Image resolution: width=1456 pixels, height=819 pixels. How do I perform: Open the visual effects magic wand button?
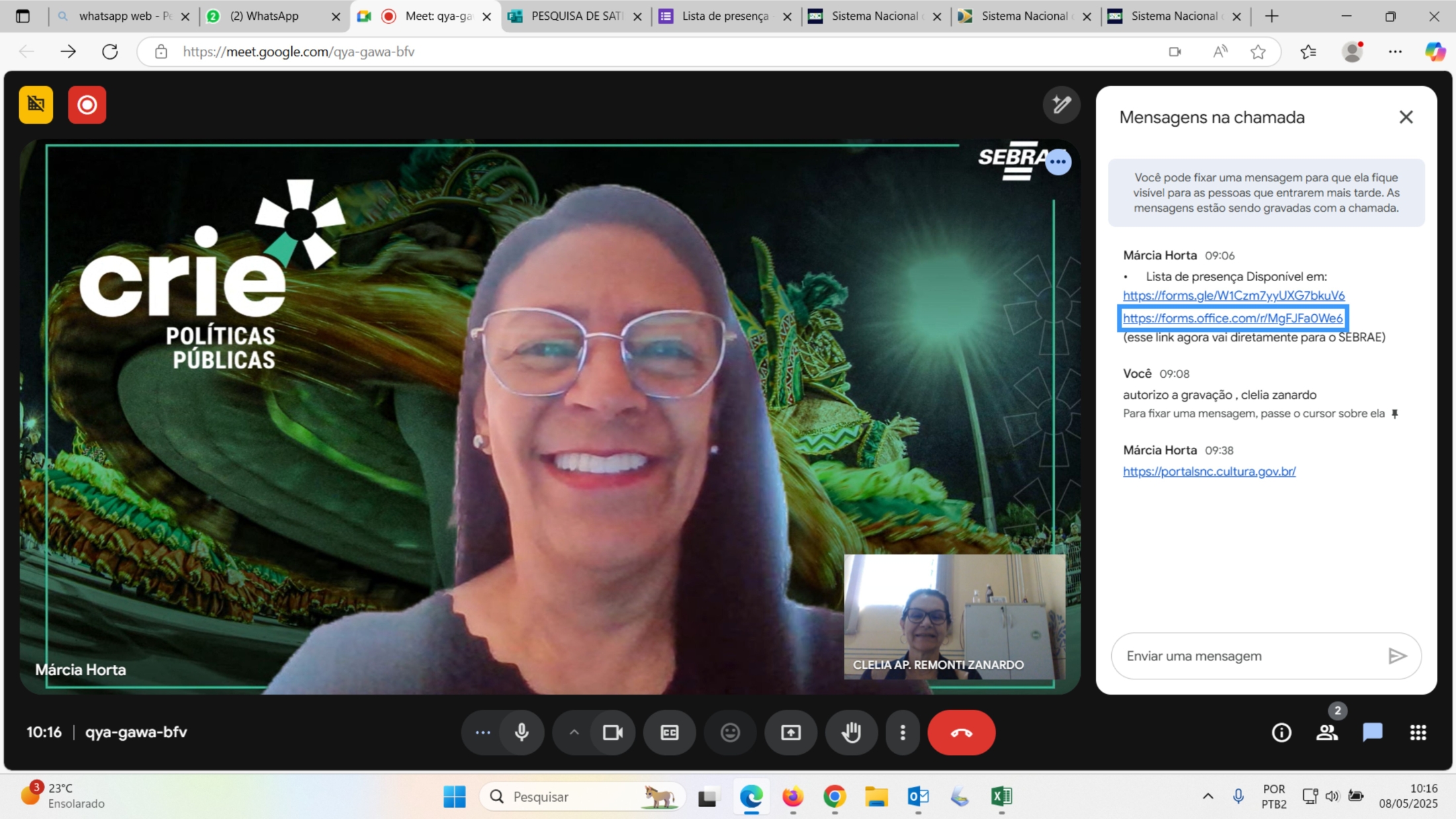(1062, 105)
